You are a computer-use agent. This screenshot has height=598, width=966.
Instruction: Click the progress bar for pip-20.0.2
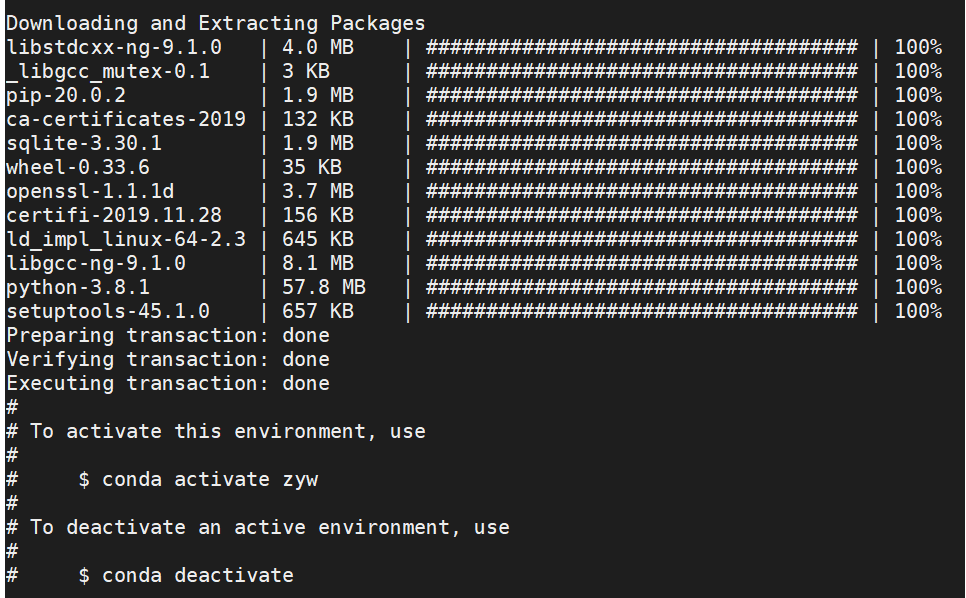point(641,95)
